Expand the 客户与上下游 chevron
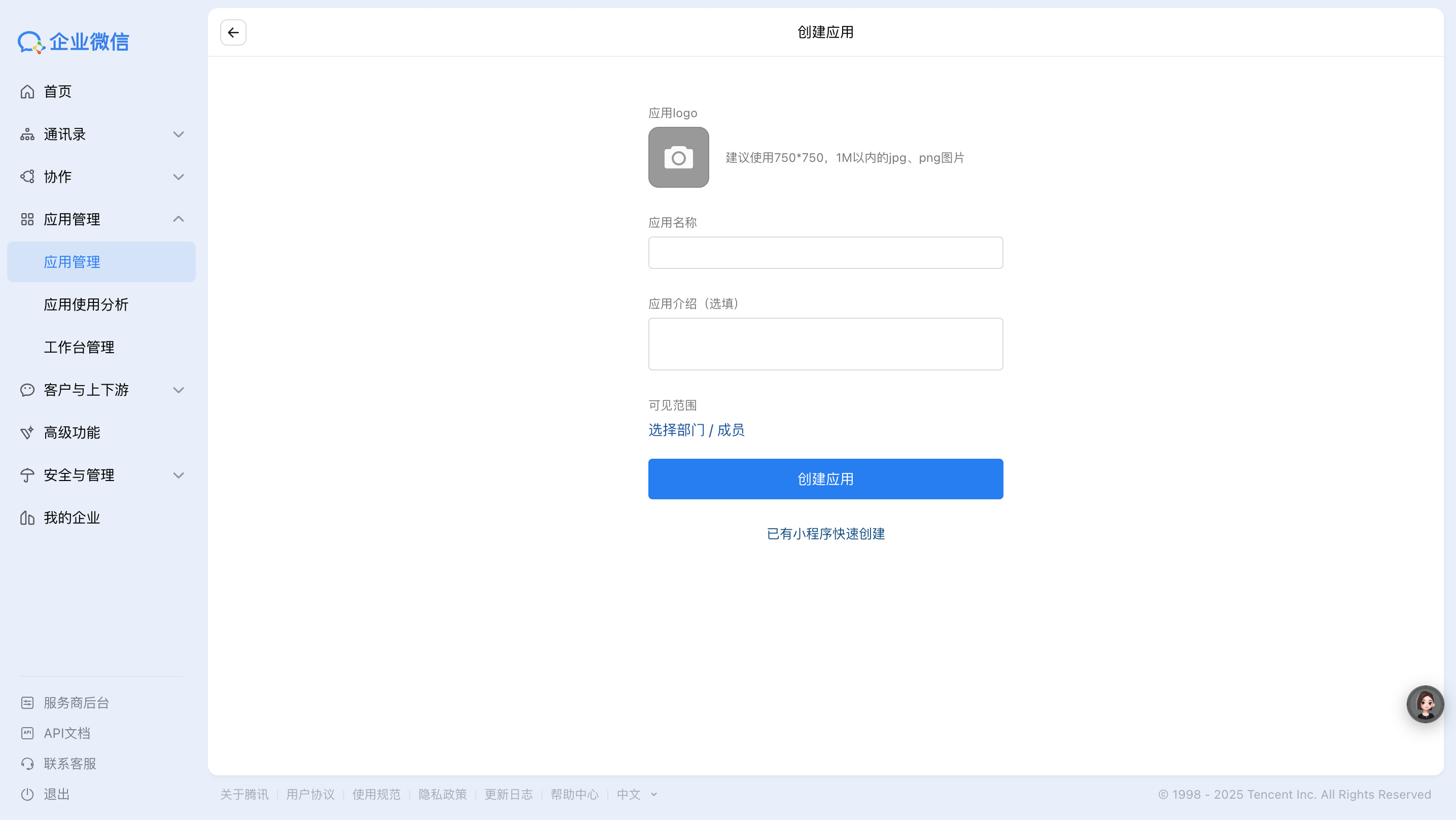Image resolution: width=1456 pixels, height=820 pixels. tap(179, 390)
